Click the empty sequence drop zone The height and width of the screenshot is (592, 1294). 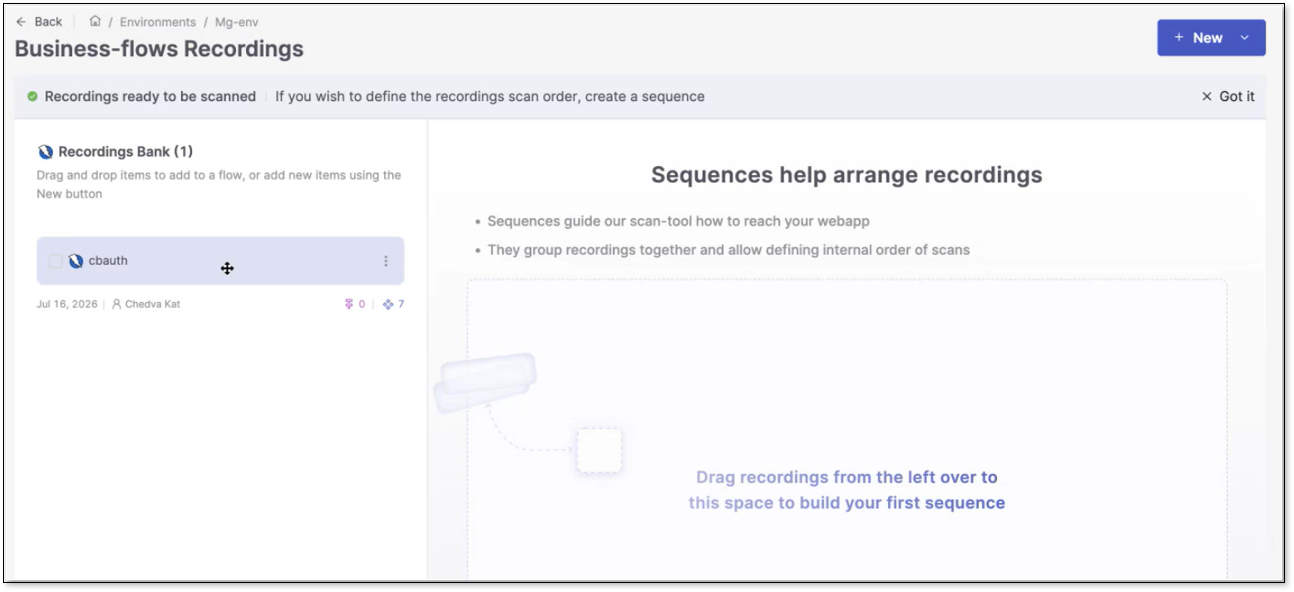(x=846, y=430)
